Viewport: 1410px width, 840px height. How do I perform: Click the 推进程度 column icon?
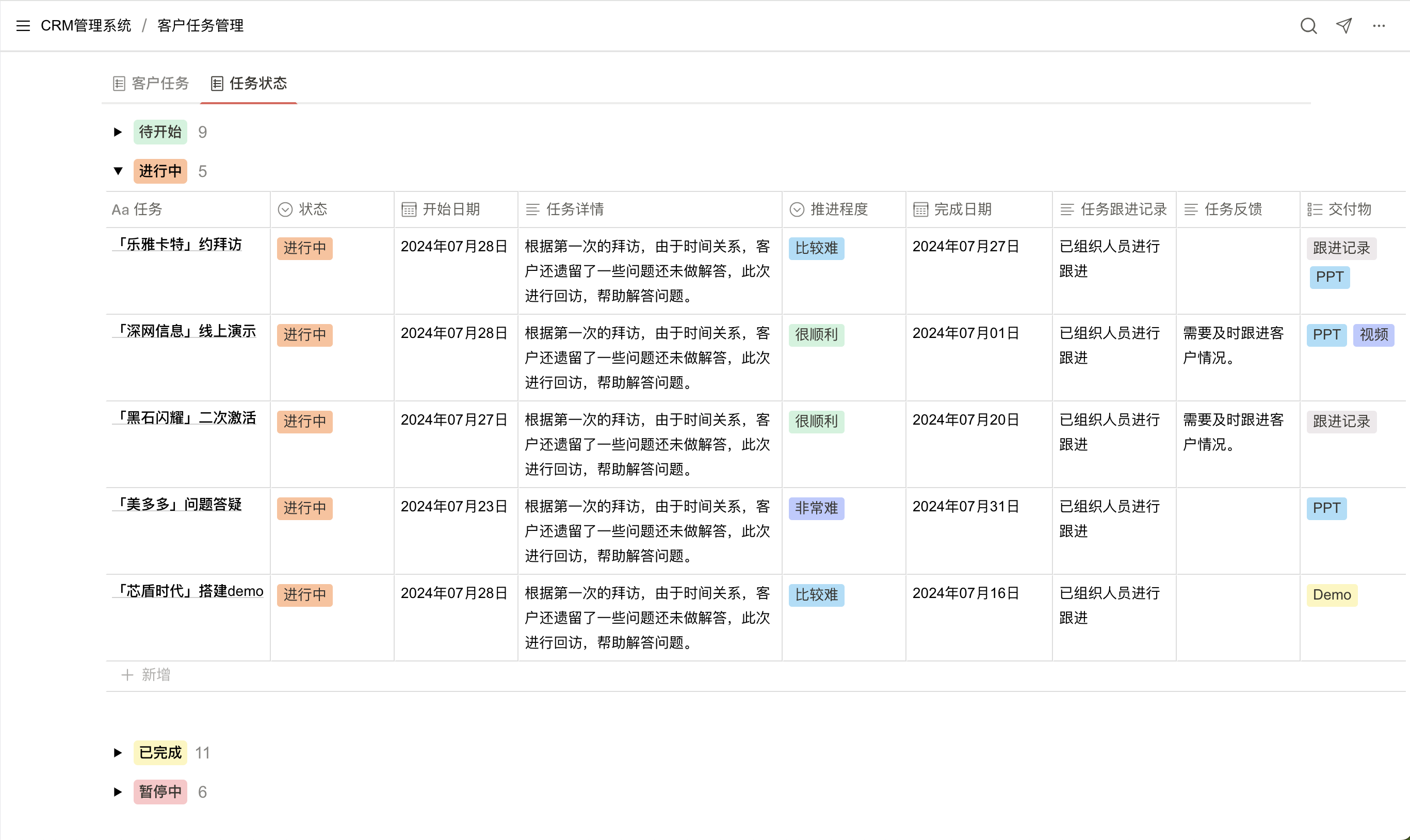tap(797, 209)
